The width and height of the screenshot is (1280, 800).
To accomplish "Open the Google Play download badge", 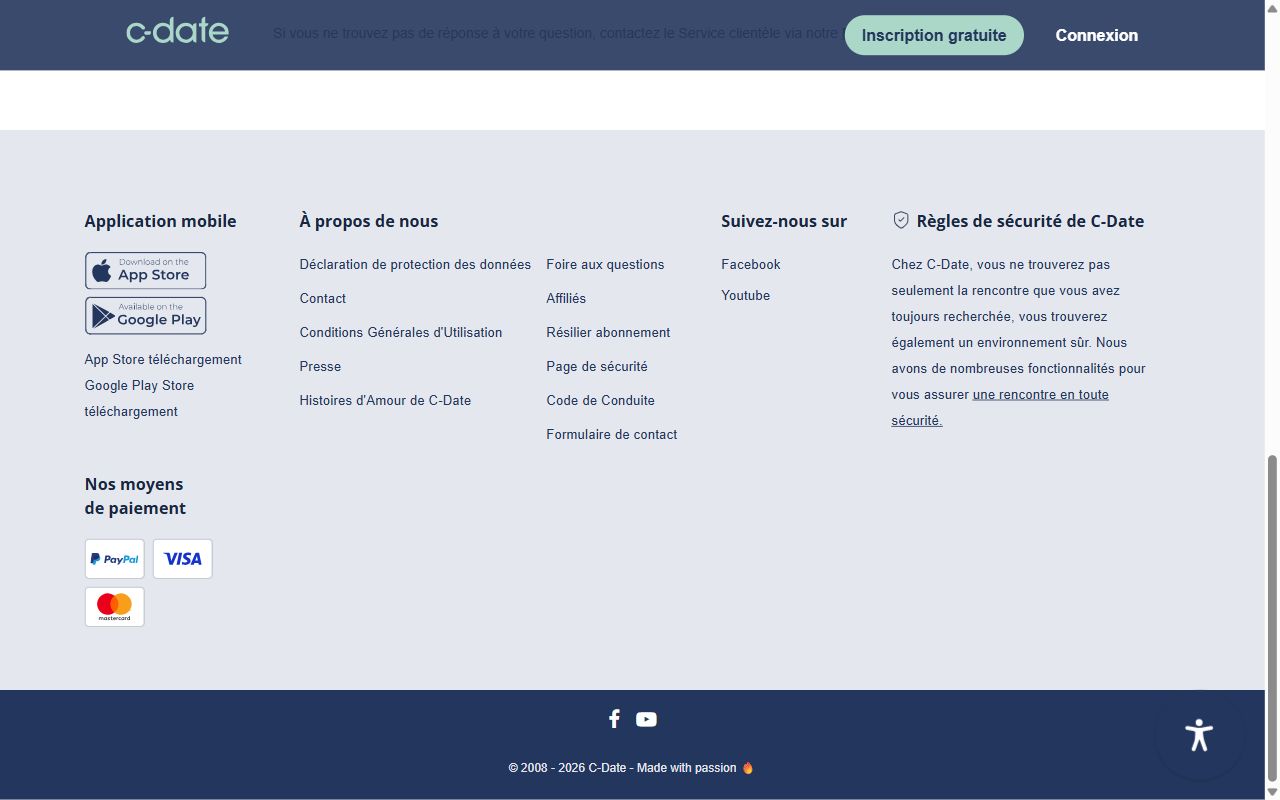I will (x=145, y=315).
